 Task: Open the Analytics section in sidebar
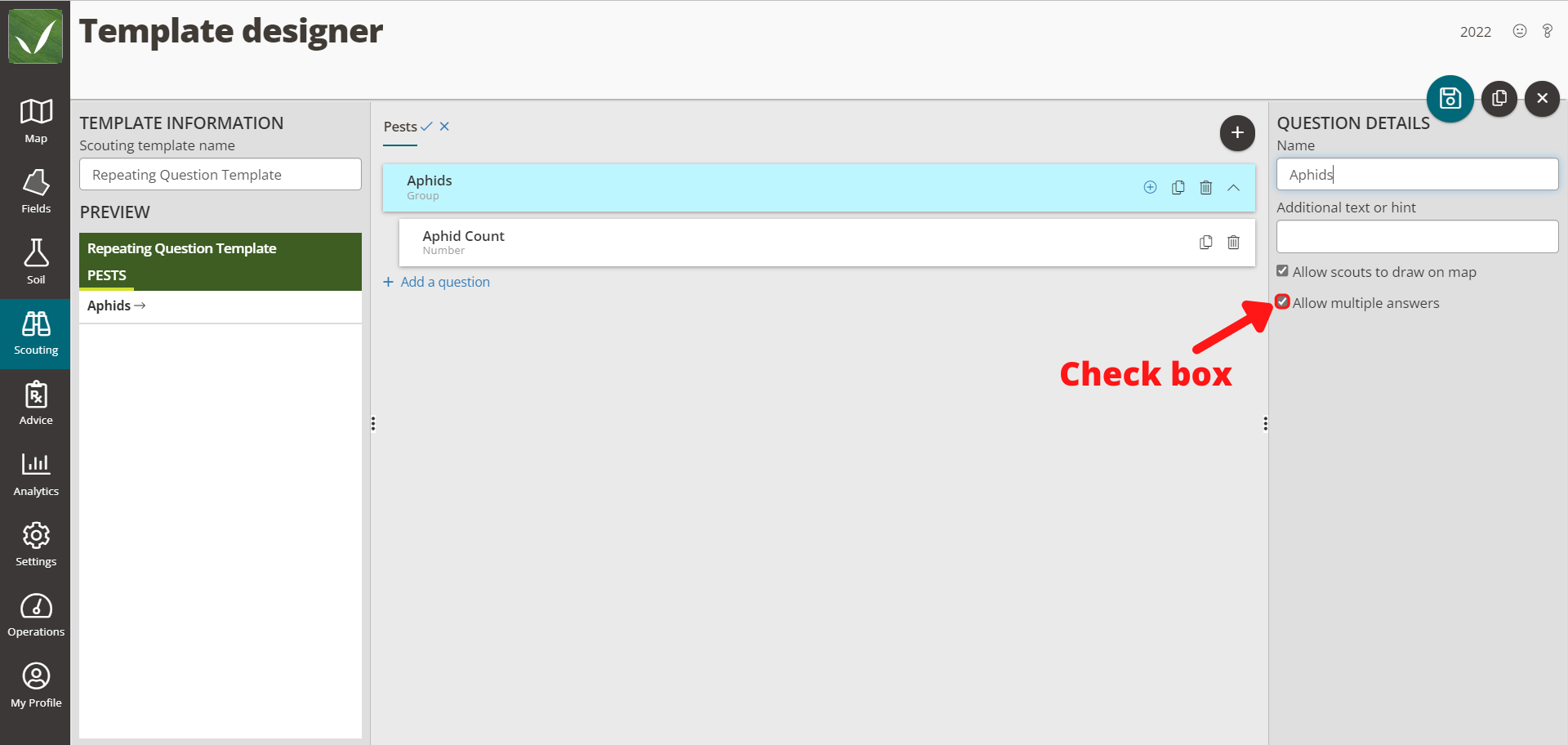[35, 475]
